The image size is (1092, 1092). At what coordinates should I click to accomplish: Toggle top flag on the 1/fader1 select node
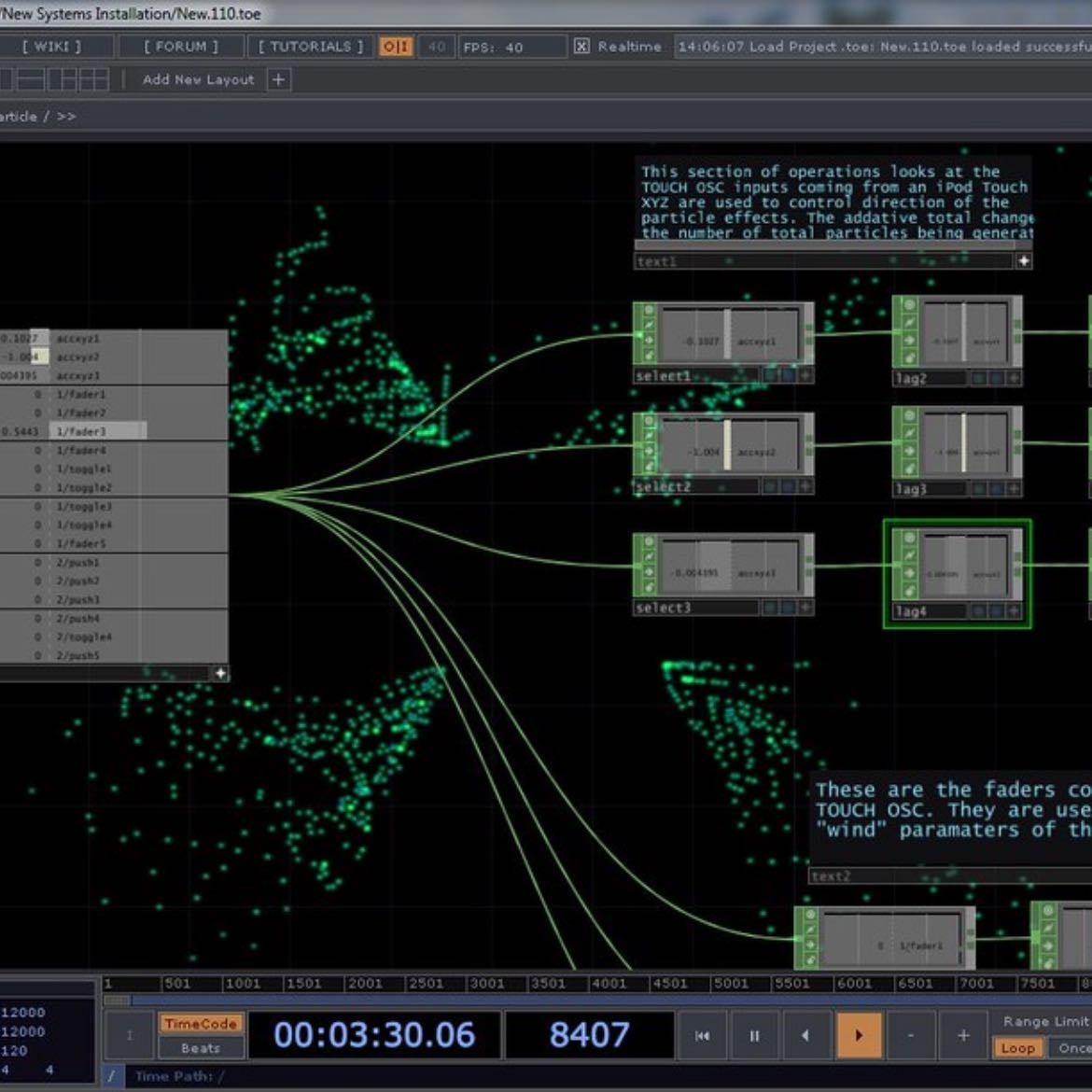coord(810,915)
